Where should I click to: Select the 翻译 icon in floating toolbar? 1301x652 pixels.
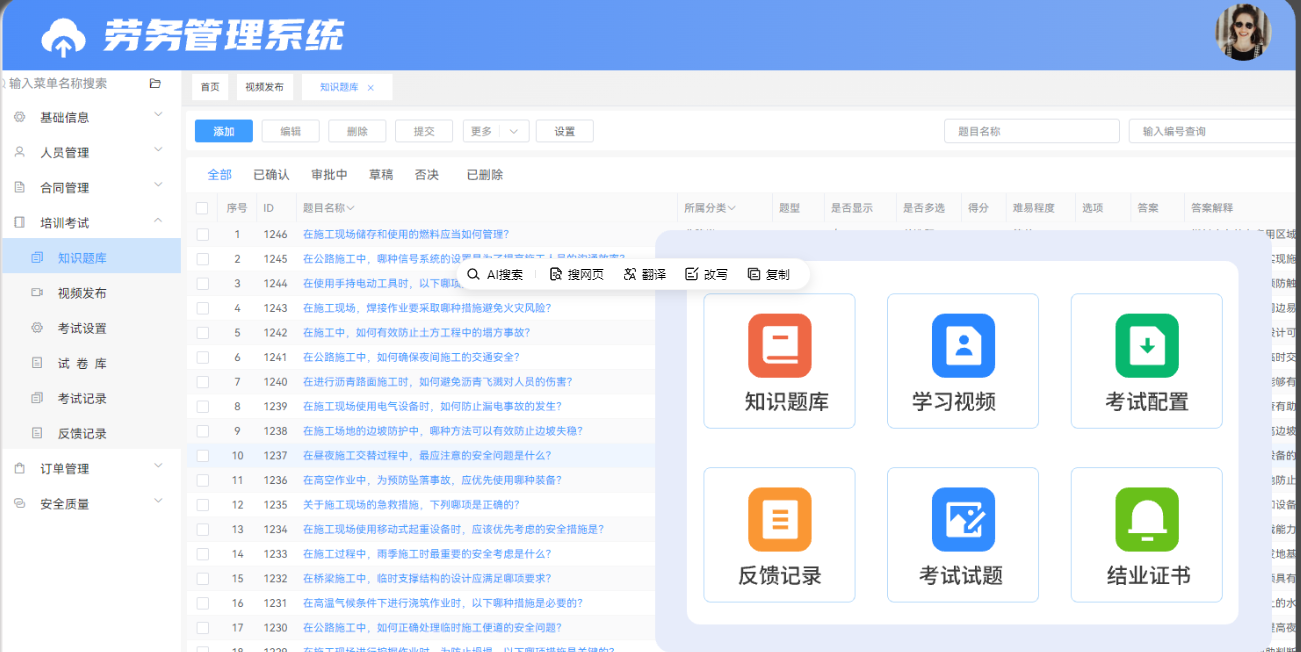(644, 273)
